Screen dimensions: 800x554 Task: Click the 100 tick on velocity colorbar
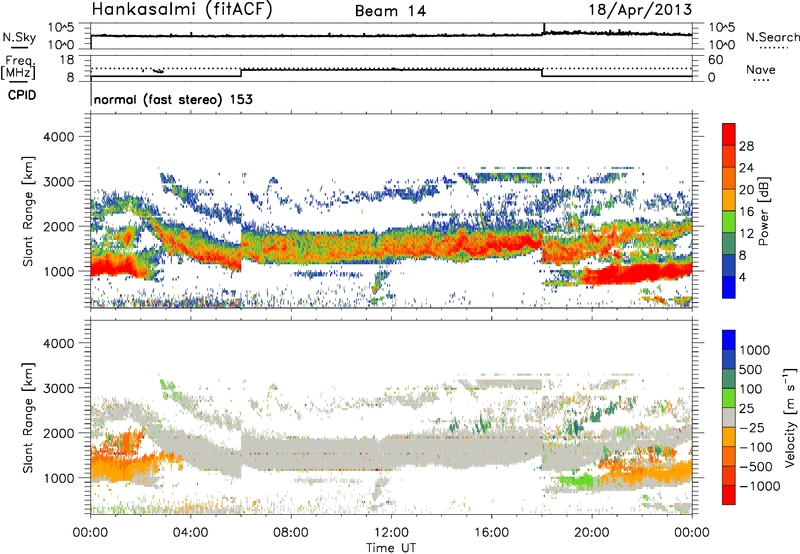pyautogui.click(x=751, y=389)
